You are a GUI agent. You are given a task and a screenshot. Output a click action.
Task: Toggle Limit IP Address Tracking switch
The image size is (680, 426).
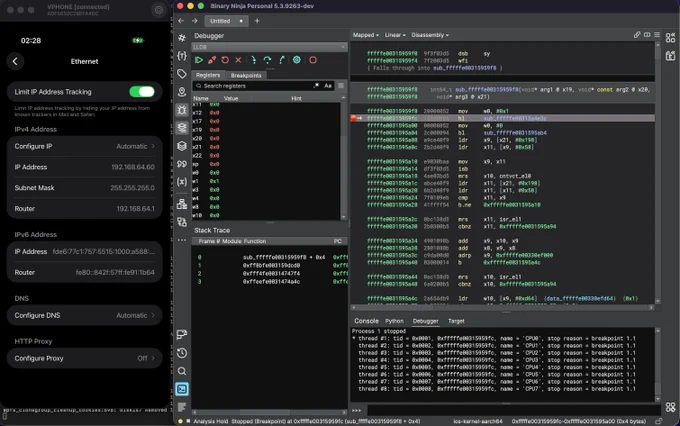(x=142, y=92)
